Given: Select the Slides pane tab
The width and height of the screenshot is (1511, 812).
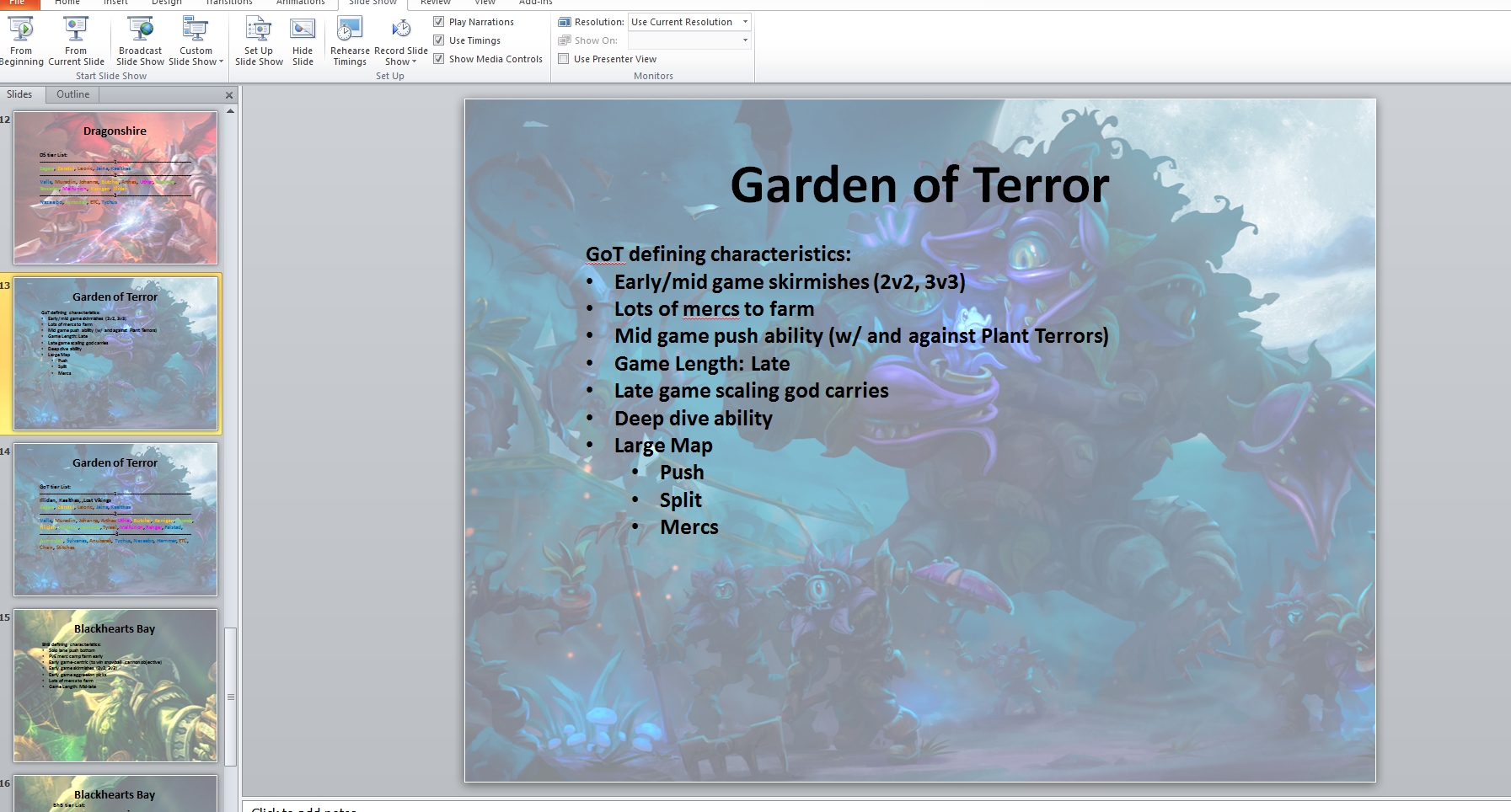Looking at the screenshot, I should pos(19,94).
